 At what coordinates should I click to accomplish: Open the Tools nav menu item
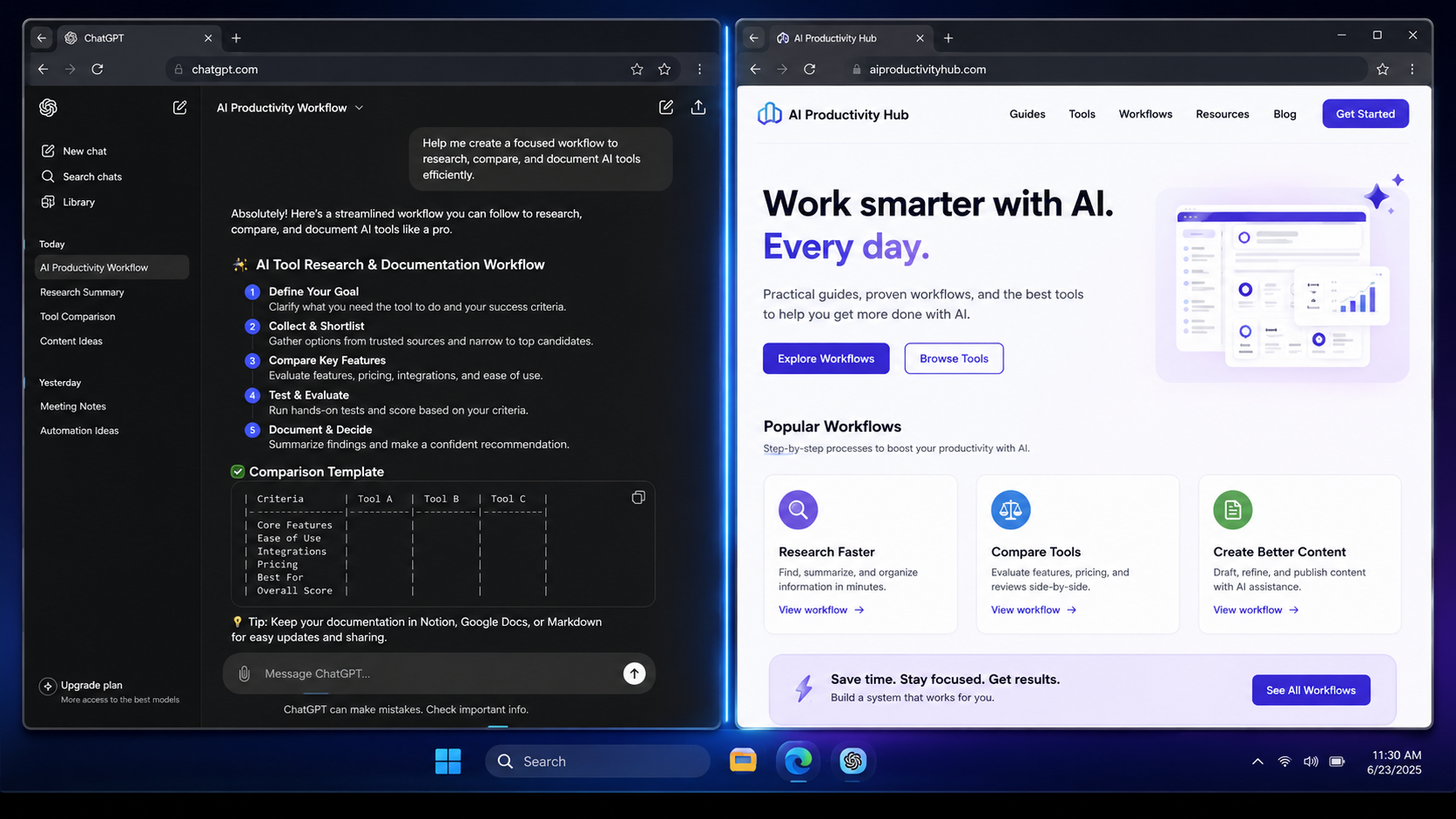click(1082, 114)
